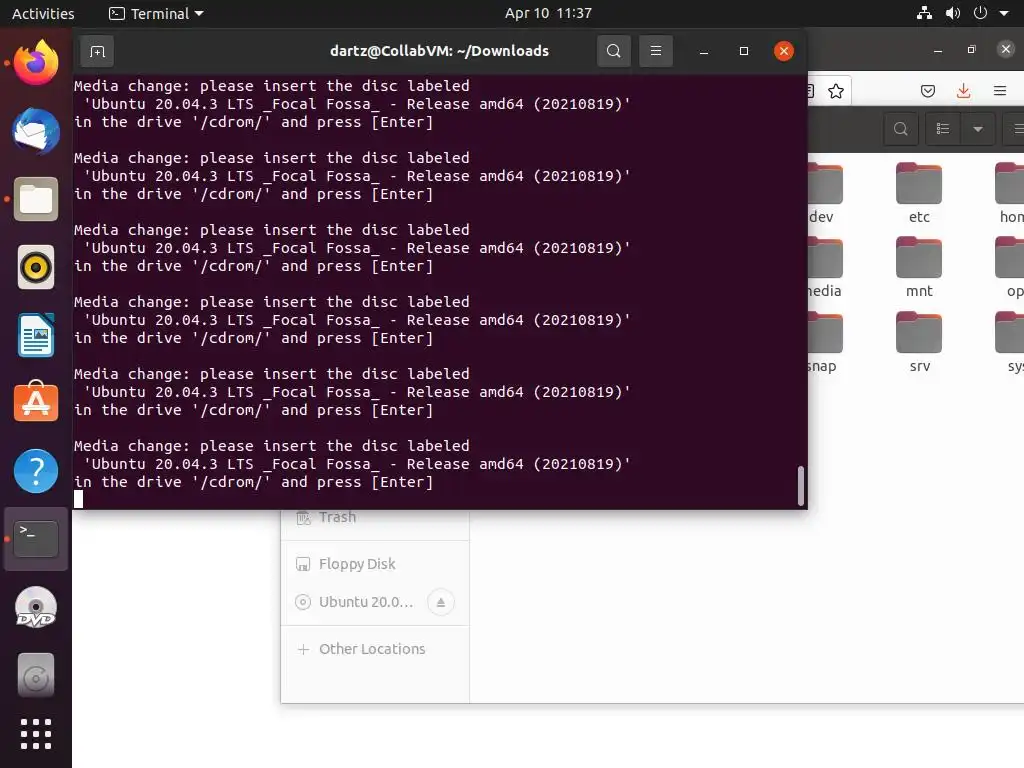
Task: Open the Files app in the dock
Action: tap(36, 199)
